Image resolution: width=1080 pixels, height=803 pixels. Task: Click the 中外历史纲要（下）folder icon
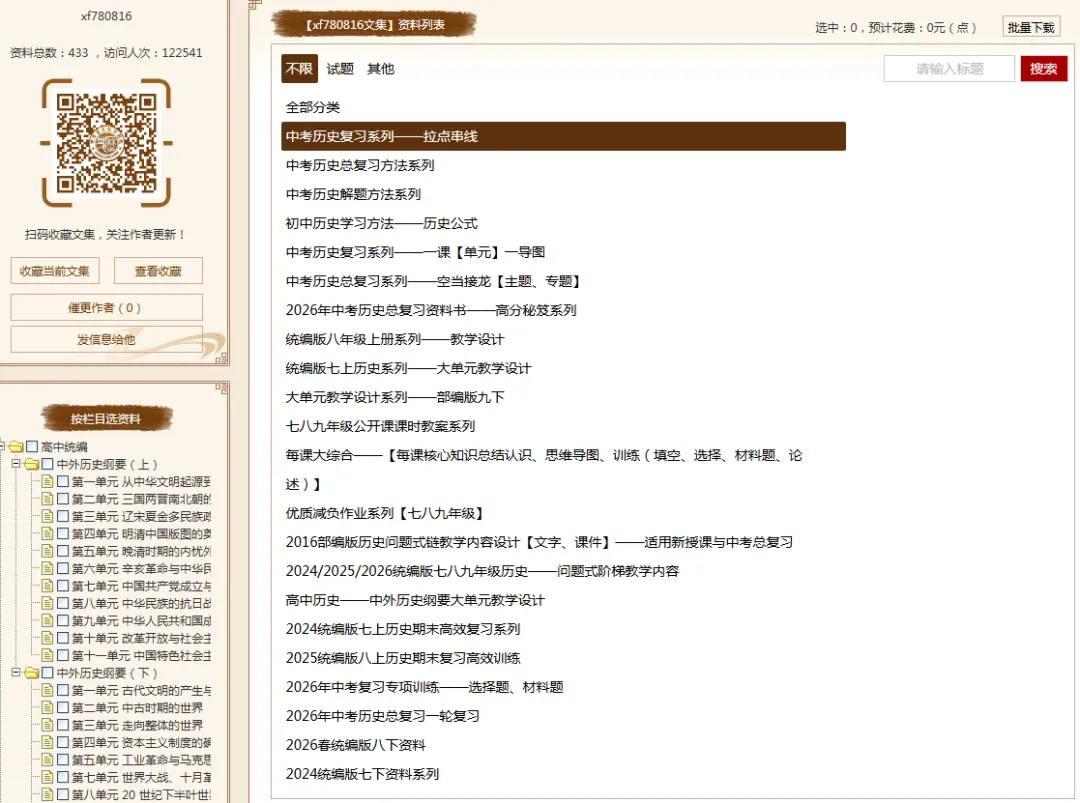(32, 673)
